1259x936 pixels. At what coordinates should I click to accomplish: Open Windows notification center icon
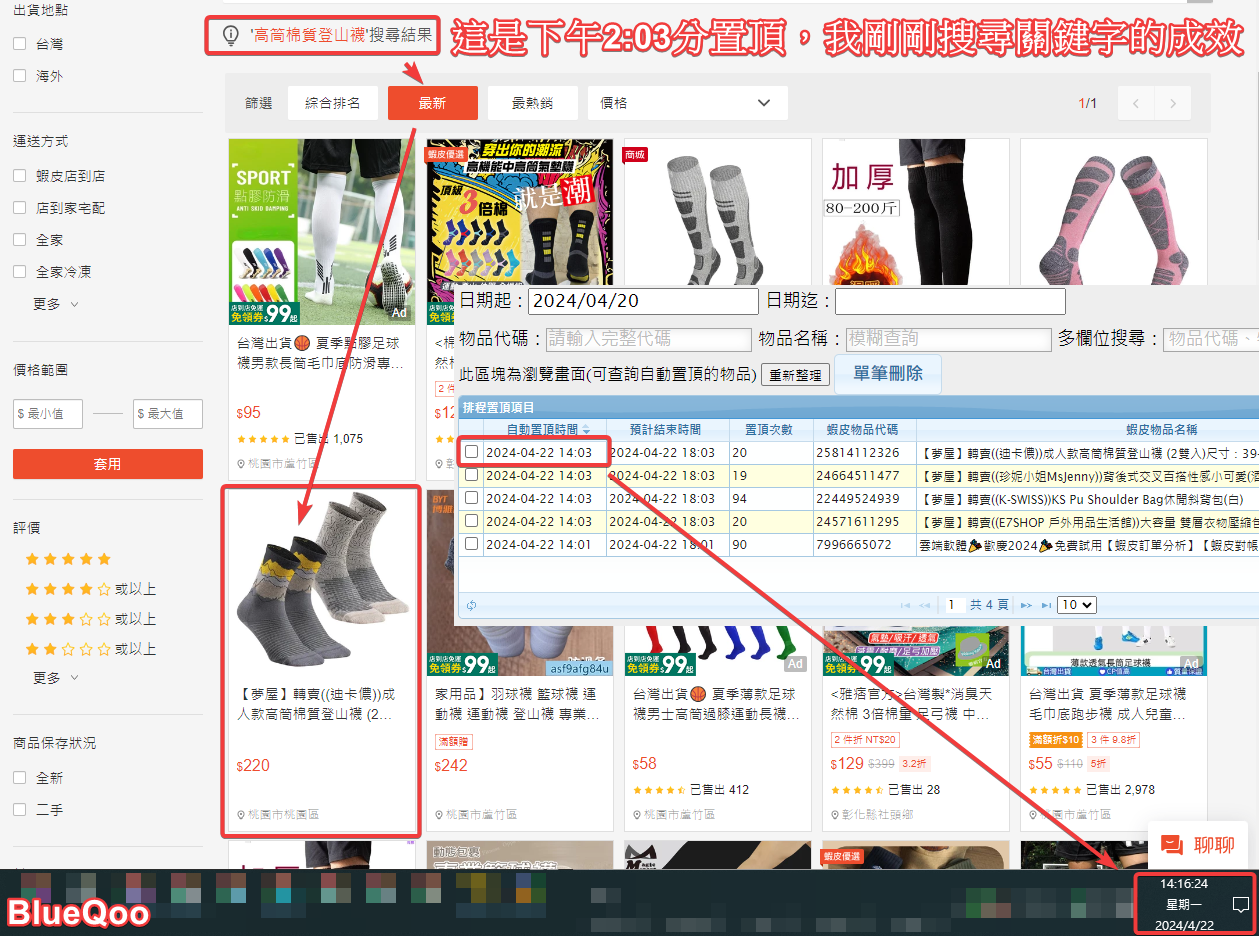tap(1240, 905)
